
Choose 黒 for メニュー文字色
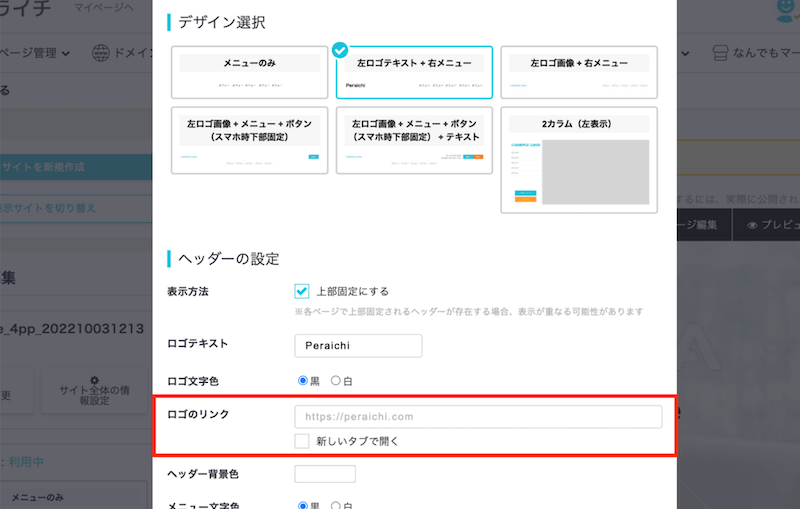tap(303, 506)
